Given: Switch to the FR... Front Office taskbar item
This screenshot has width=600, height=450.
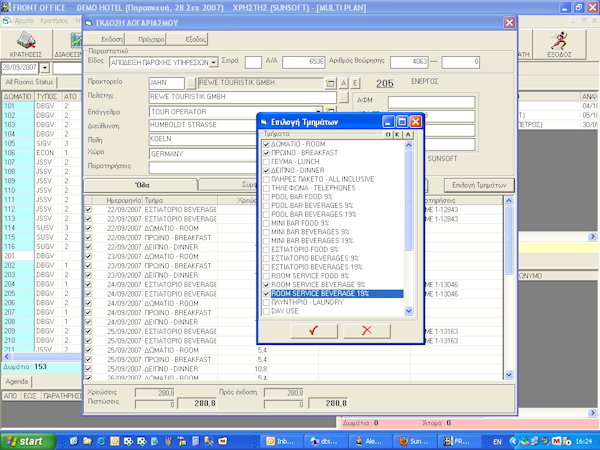Looking at the screenshot, I should (x=457, y=441).
